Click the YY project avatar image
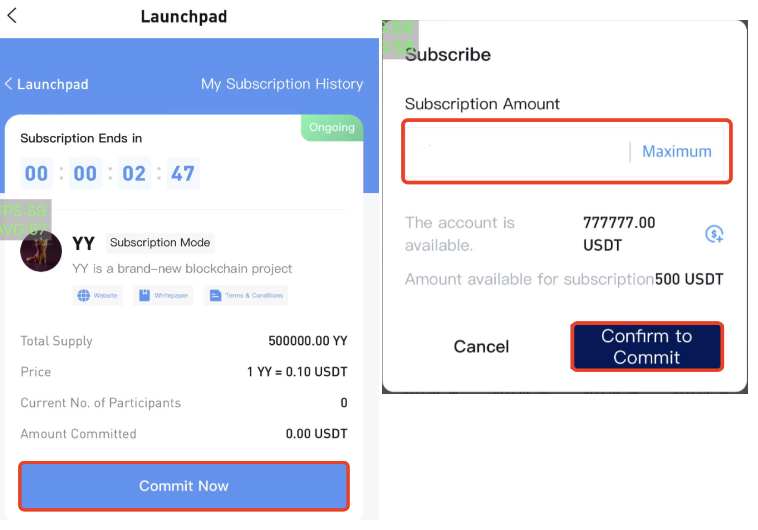 point(41,250)
